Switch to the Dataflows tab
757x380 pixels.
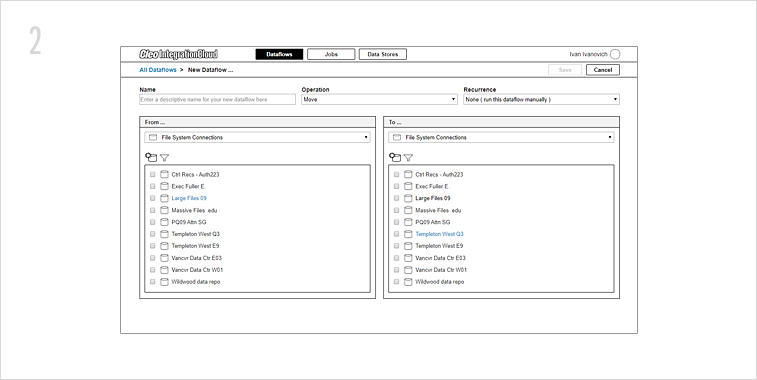point(279,55)
